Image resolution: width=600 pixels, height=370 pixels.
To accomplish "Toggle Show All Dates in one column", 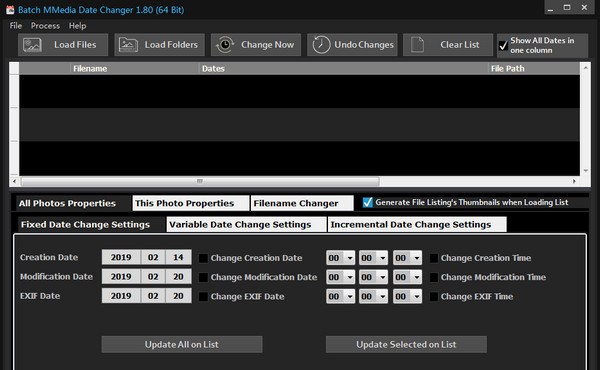I will point(503,46).
